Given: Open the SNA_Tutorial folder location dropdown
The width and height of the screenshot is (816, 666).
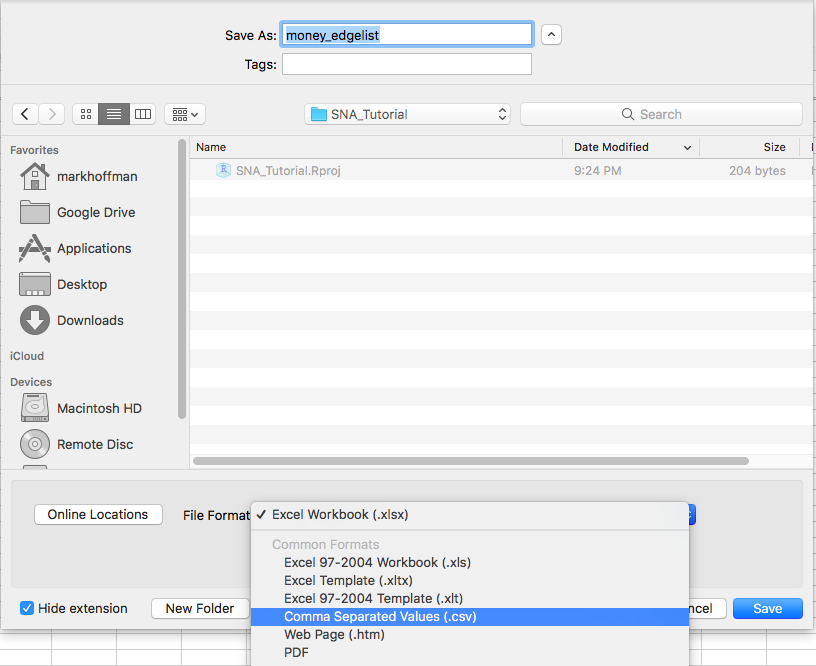Looking at the screenshot, I should tap(407, 114).
